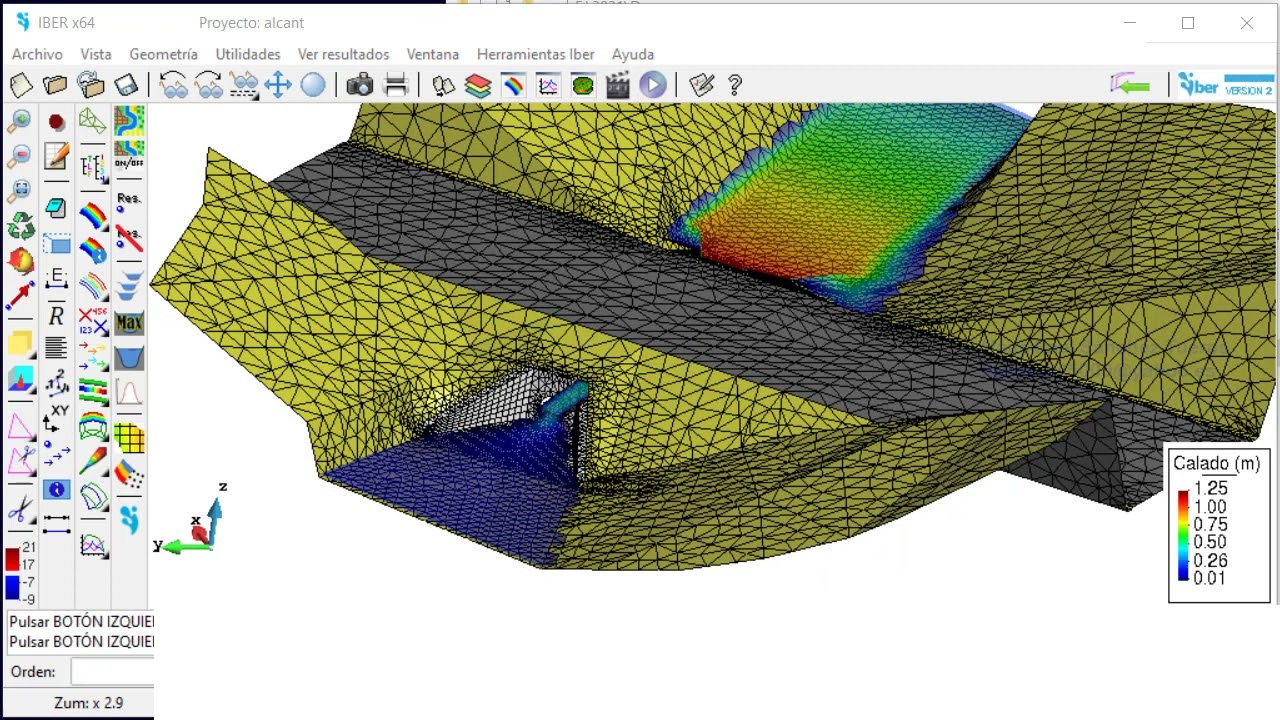Select the zoom-in magnifier in the left sidebar
This screenshot has width=1280, height=720.
tap(20, 120)
